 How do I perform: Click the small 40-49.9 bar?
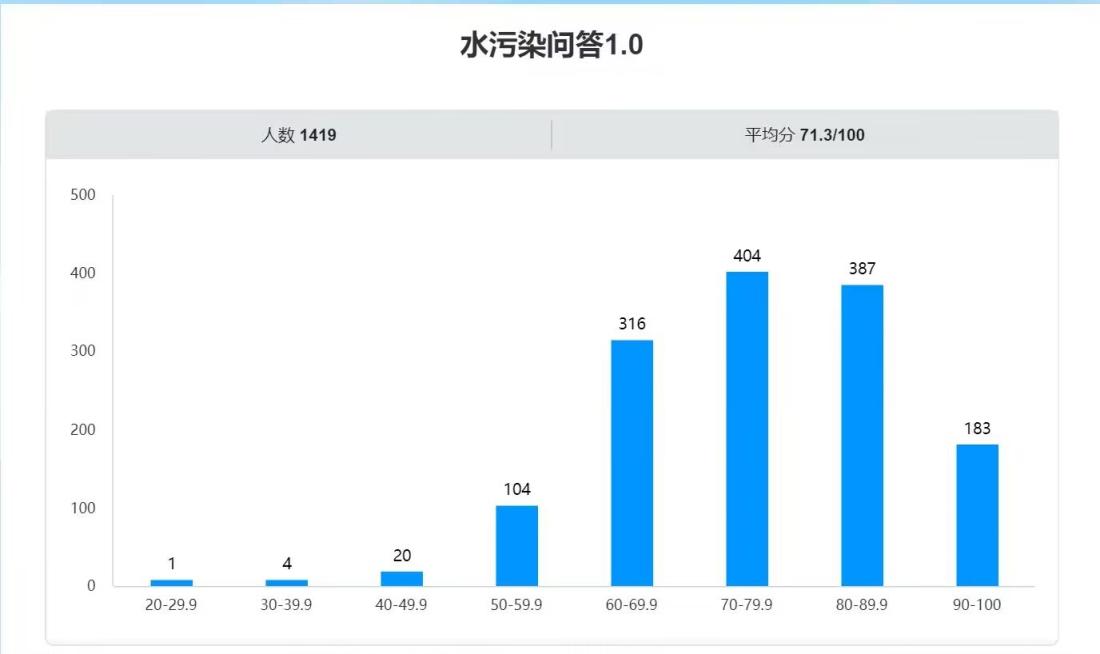click(x=402, y=578)
